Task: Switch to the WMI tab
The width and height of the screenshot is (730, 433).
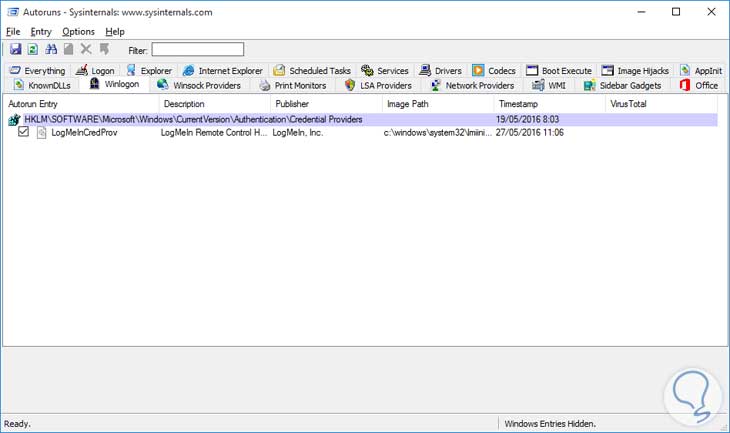Action: [x=549, y=85]
